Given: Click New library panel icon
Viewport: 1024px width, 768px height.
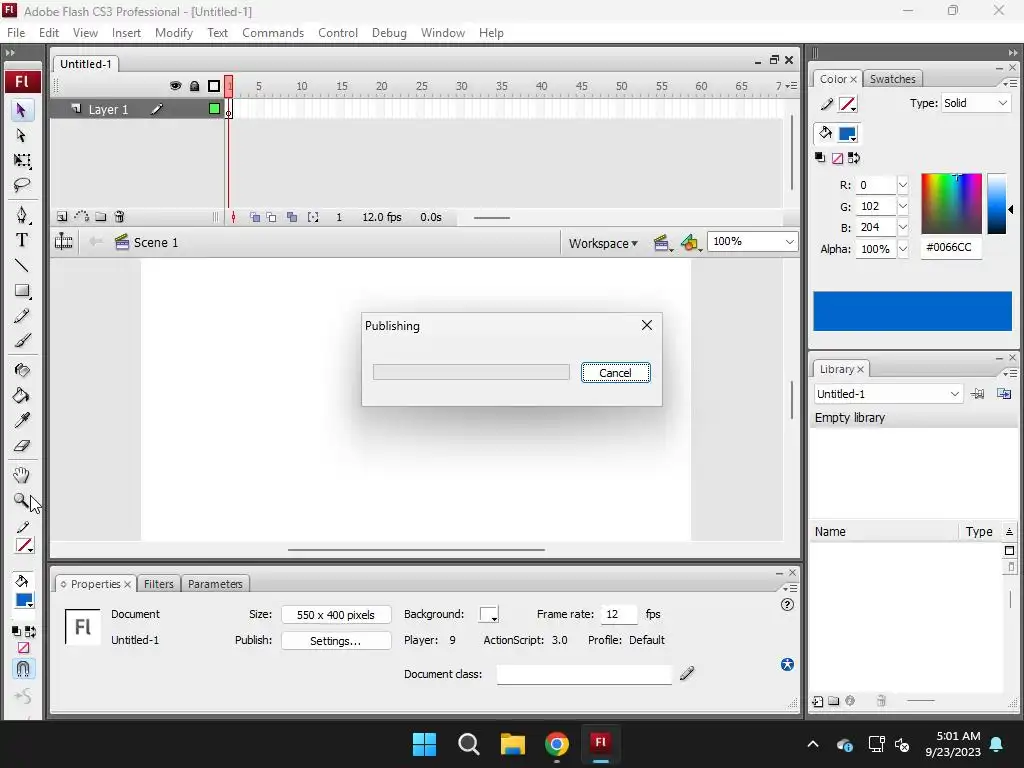Looking at the screenshot, I should coord(1004,394).
